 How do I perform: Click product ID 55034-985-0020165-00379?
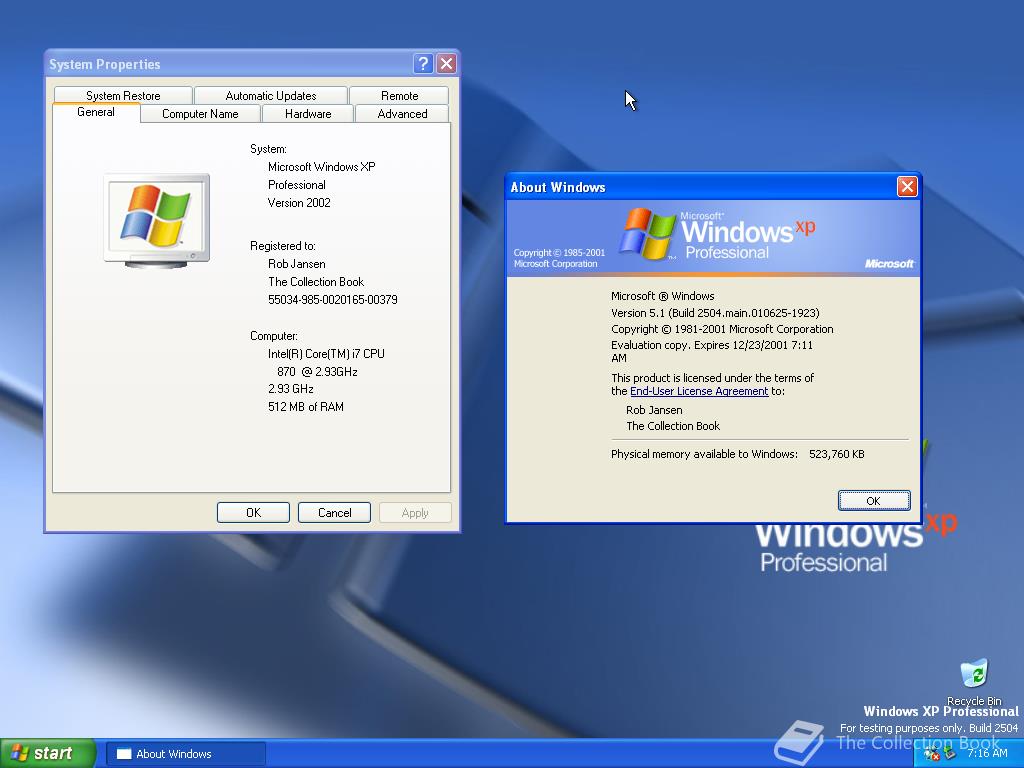[x=332, y=300]
